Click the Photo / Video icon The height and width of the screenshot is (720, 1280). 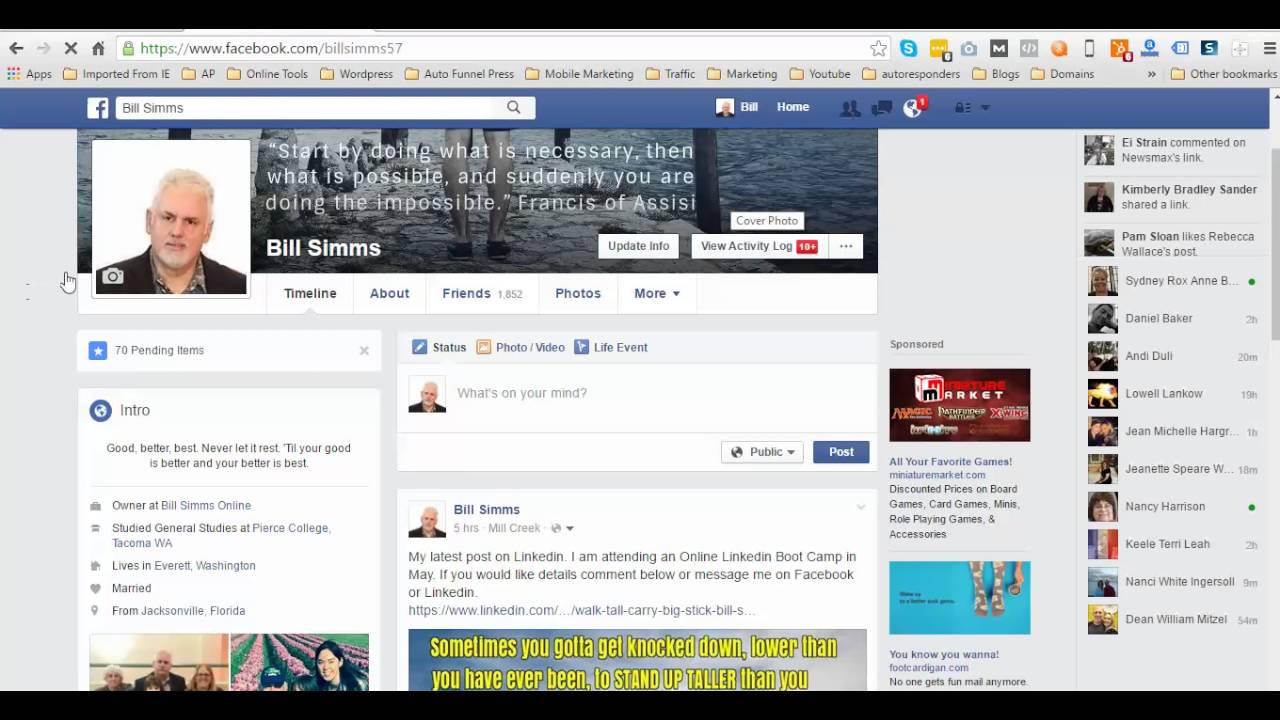tap(483, 347)
